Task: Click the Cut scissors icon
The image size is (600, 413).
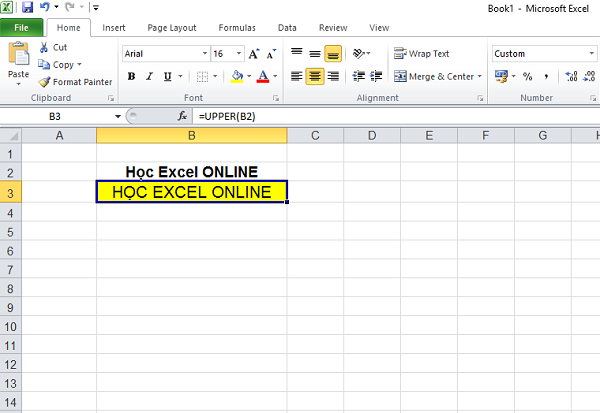Action: [46, 47]
